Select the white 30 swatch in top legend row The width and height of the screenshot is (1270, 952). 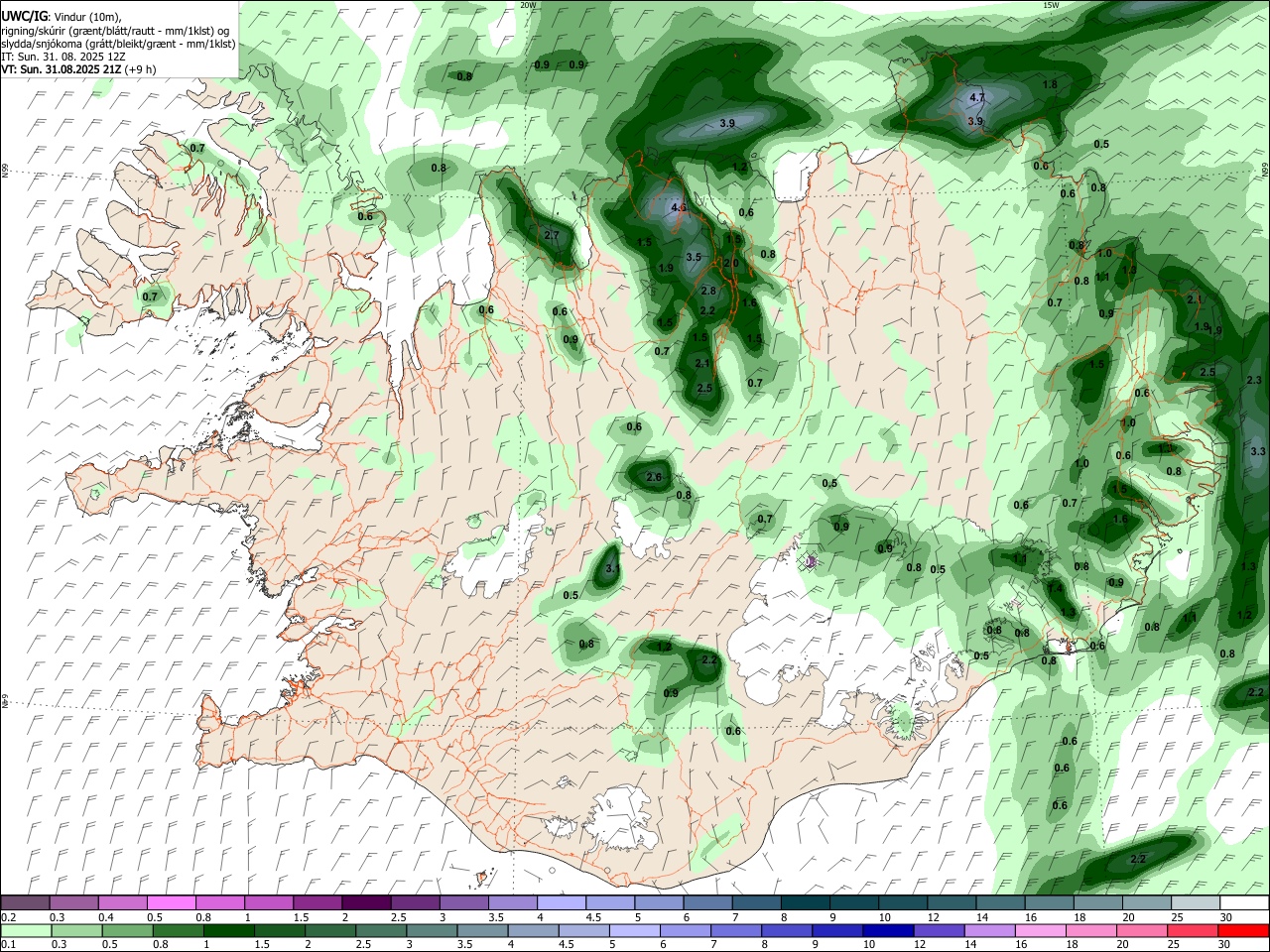pos(1244,902)
